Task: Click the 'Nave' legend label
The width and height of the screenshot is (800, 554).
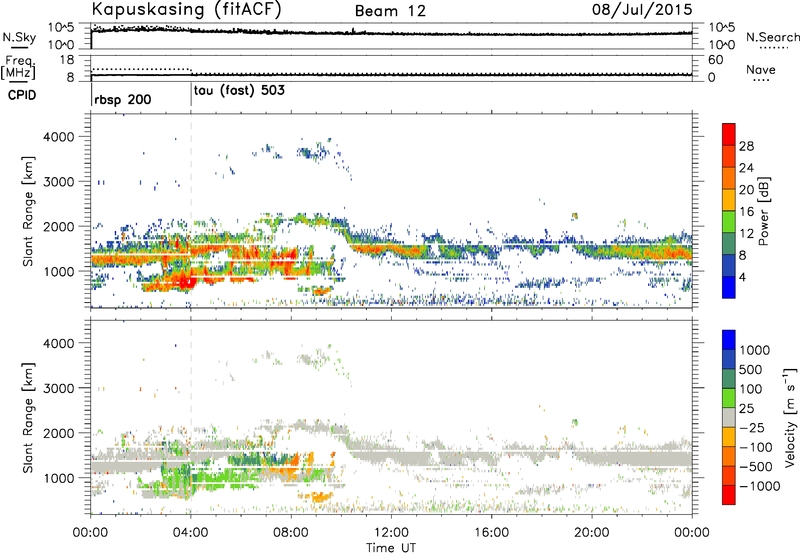Action: [x=761, y=69]
